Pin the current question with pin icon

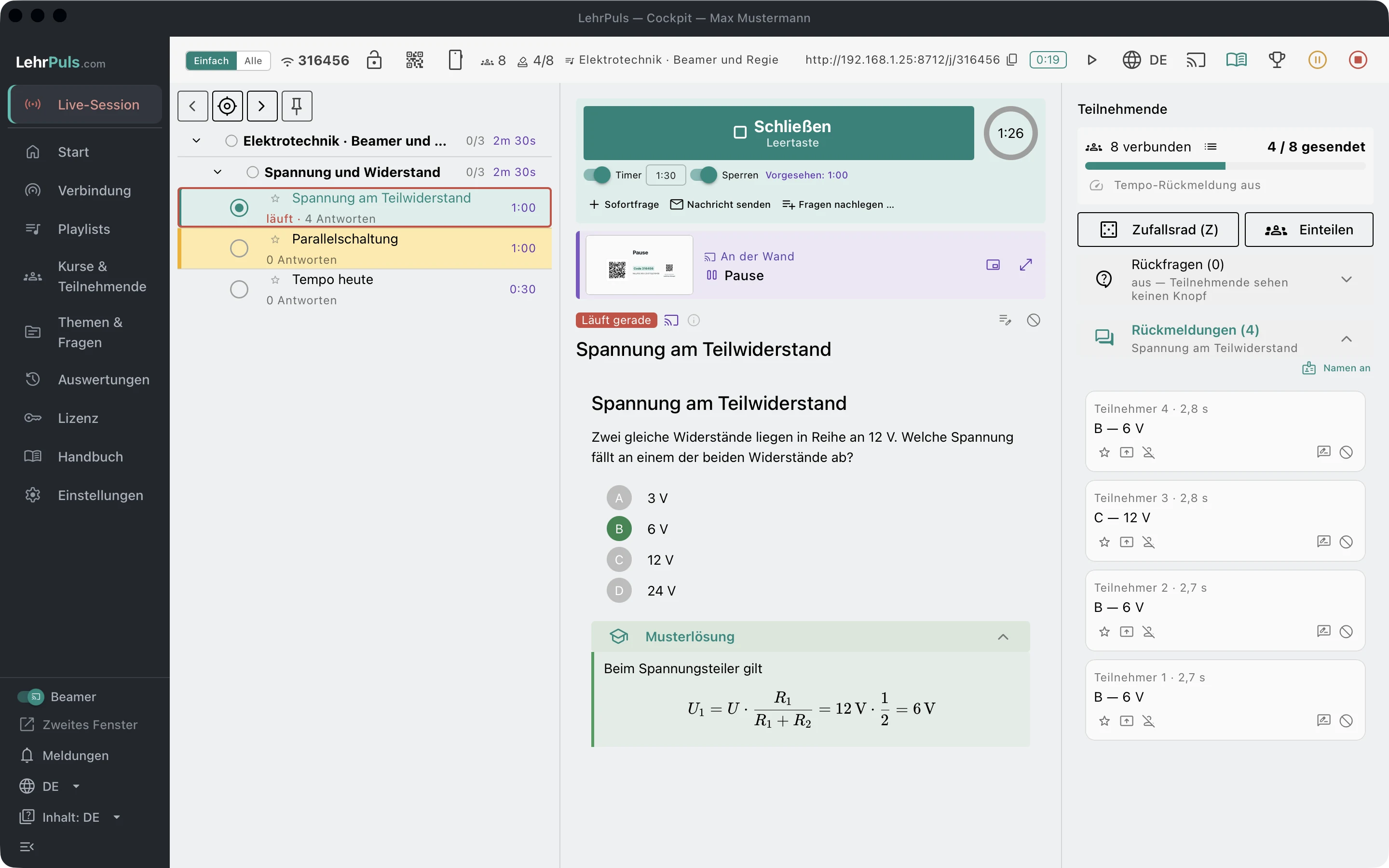[297, 106]
